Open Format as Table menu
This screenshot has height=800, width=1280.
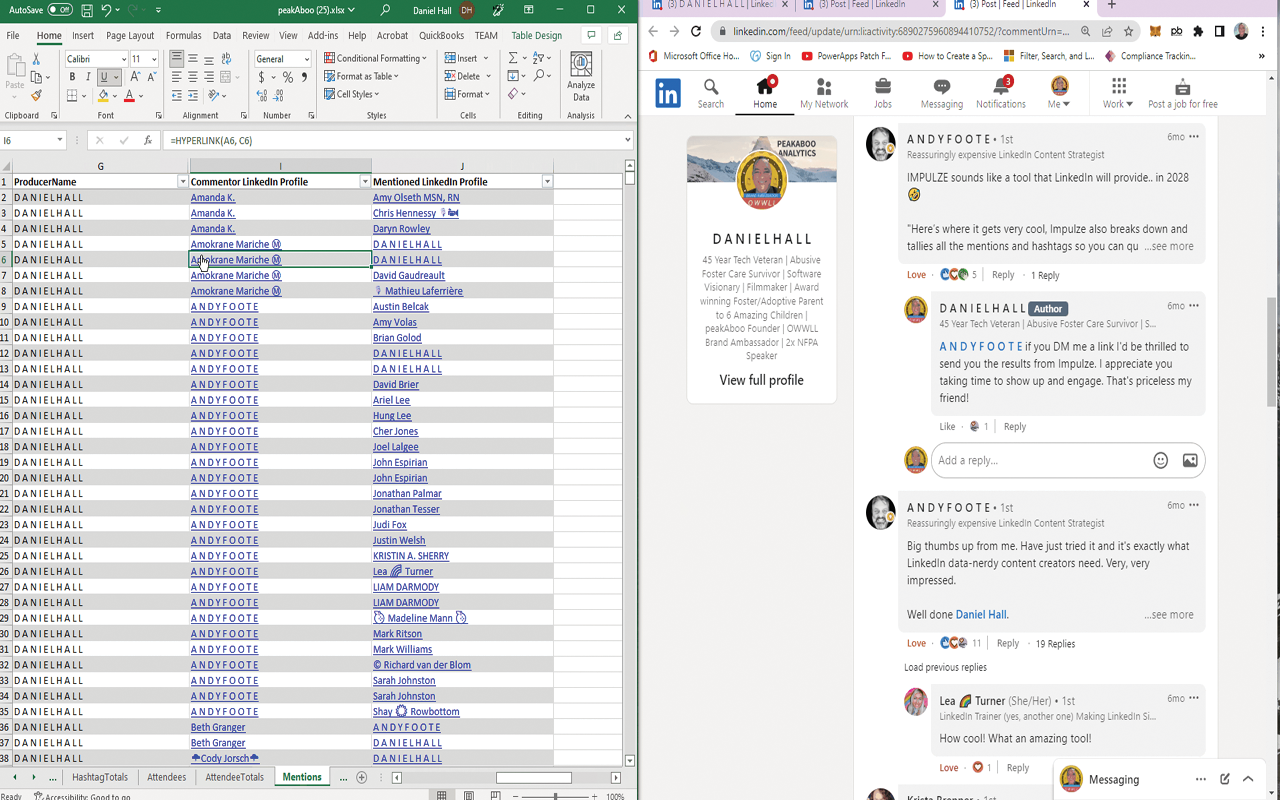click(361, 77)
